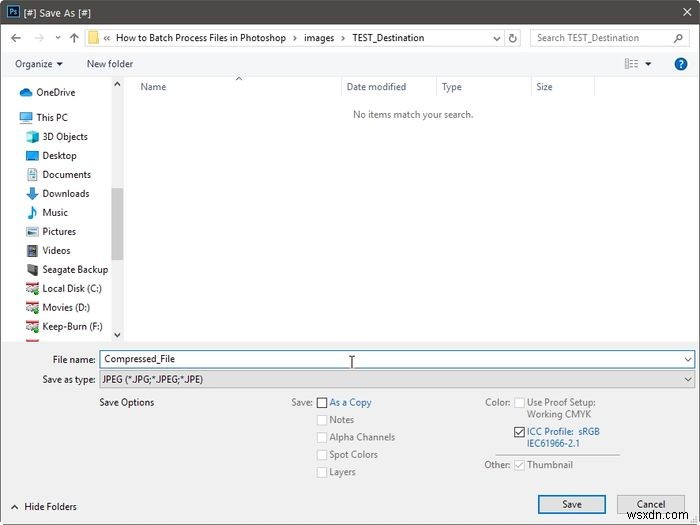This screenshot has height=525, width=700.
Task: Select OneDrive in the sidebar
Action: [x=48, y=92]
